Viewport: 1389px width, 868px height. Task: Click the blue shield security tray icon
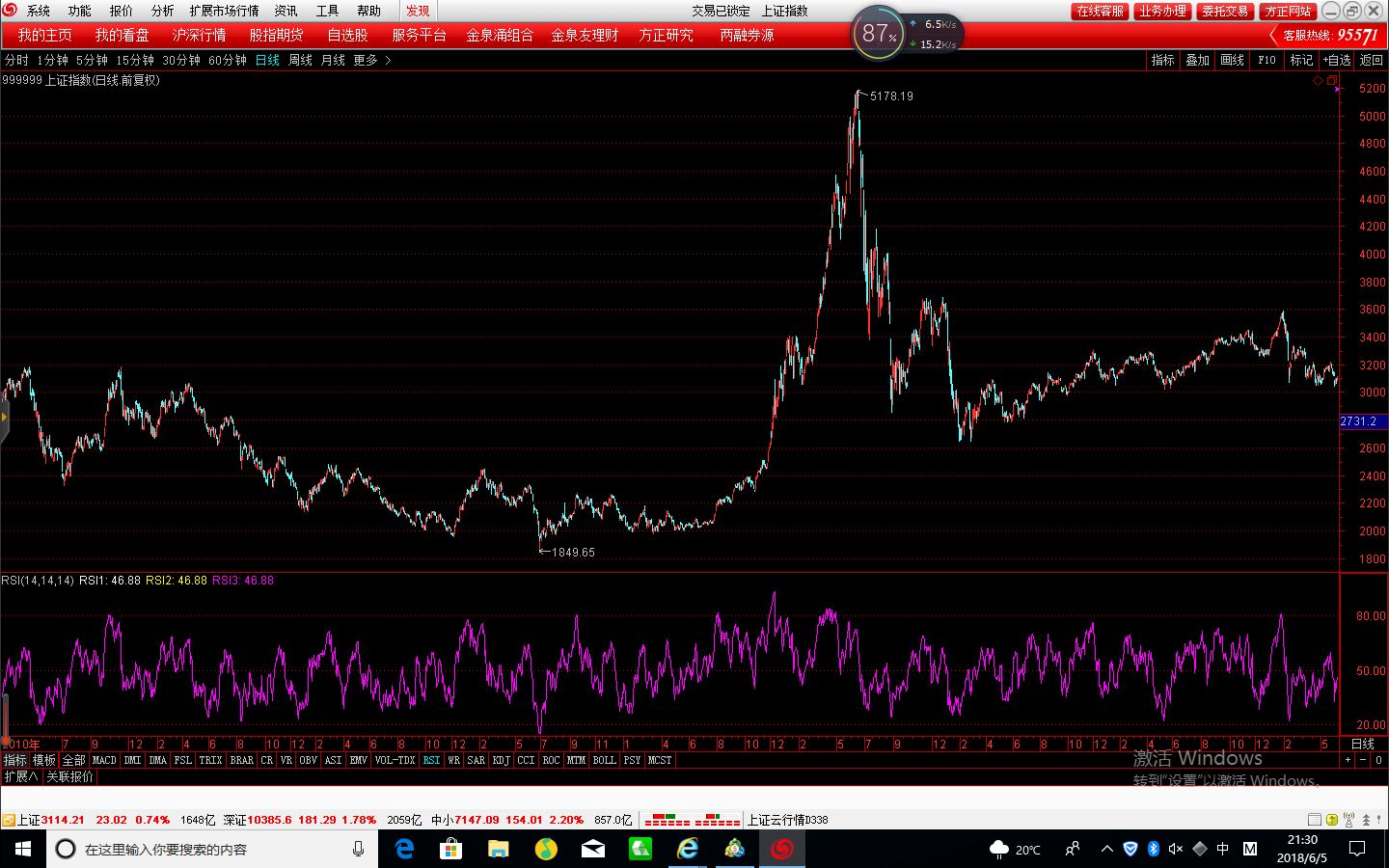tap(1130, 849)
